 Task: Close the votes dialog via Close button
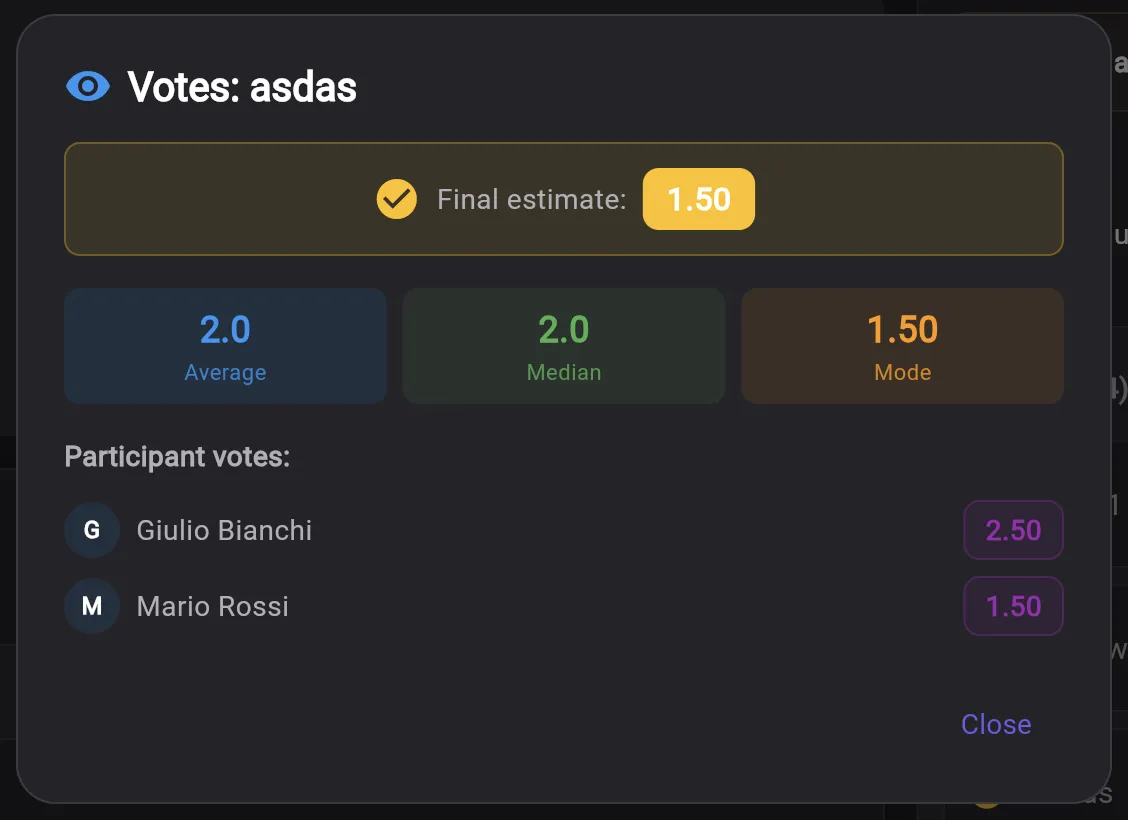pyautogui.click(x=995, y=724)
